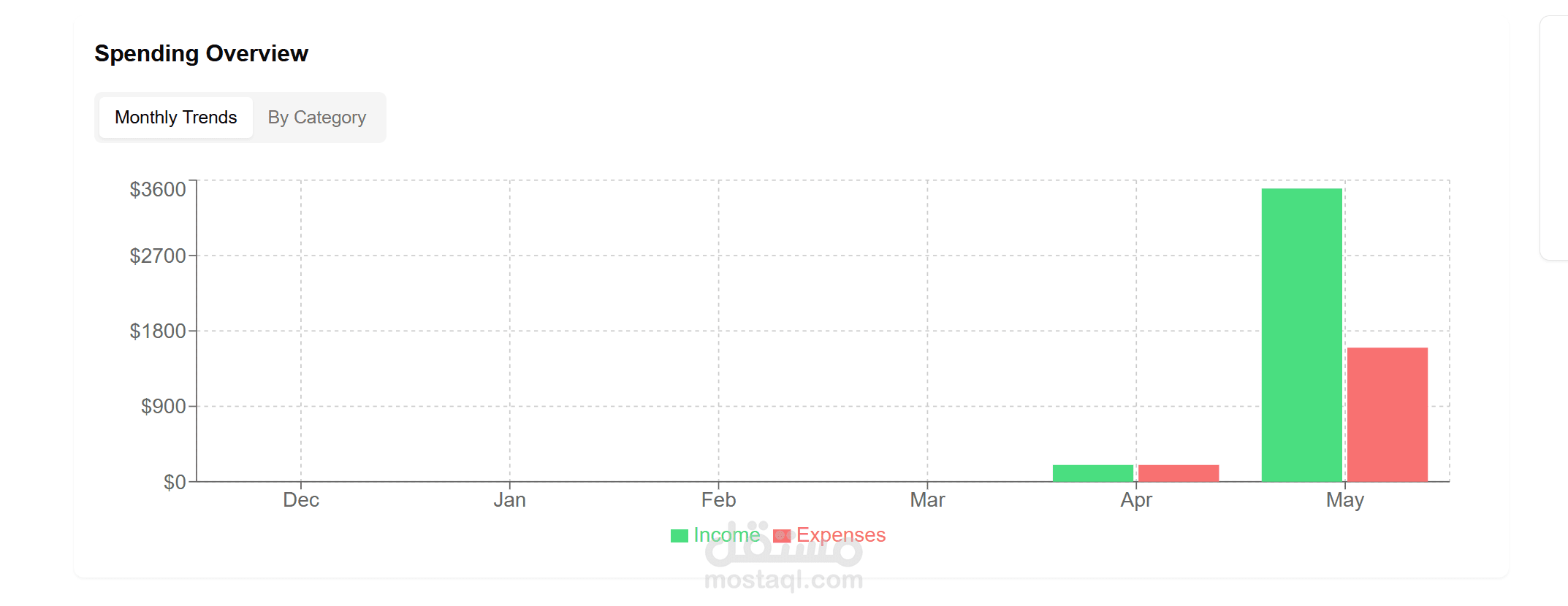
Task: Click the red Expenses legend swatch
Action: [x=782, y=536]
